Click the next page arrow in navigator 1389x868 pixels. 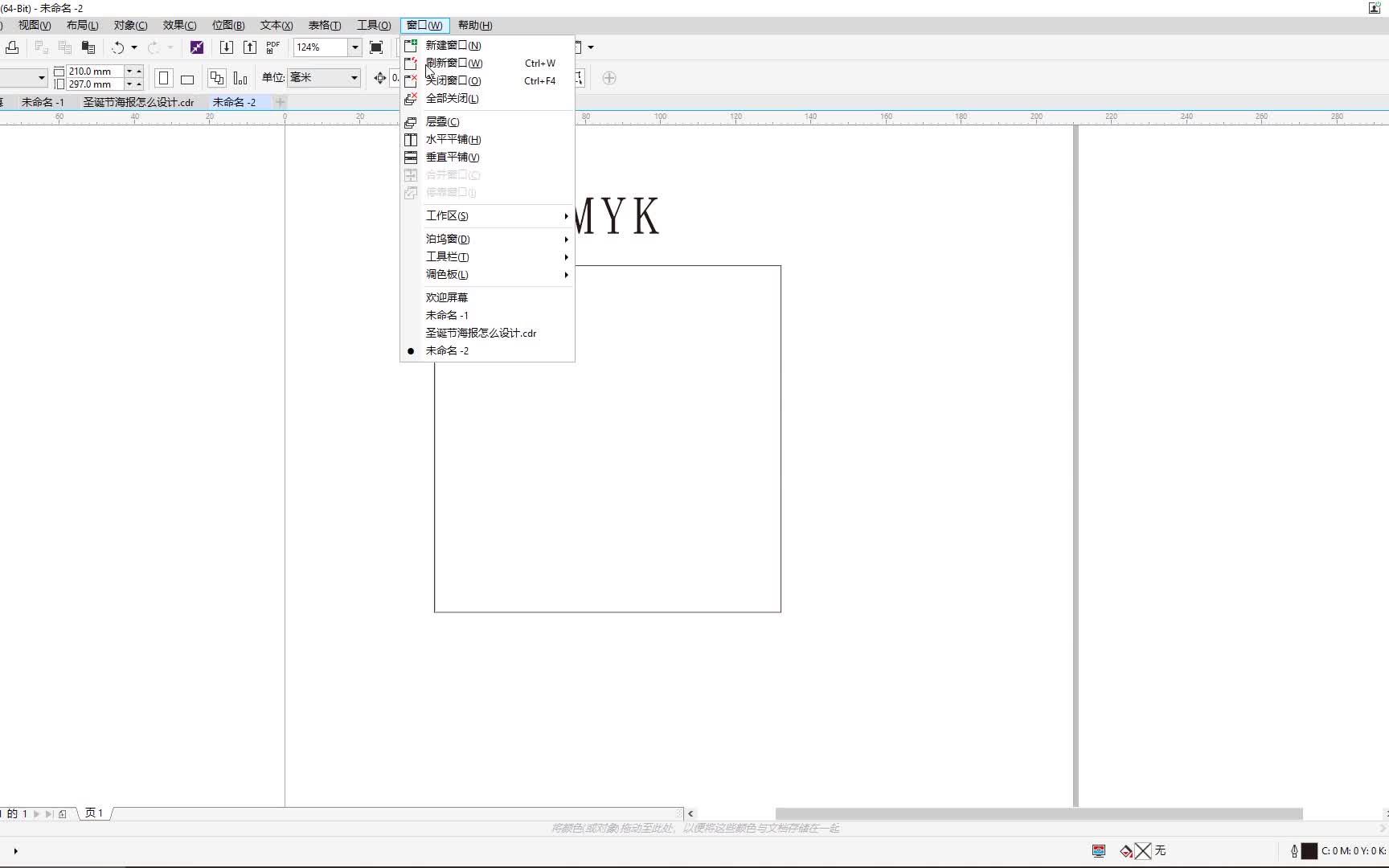(x=37, y=813)
